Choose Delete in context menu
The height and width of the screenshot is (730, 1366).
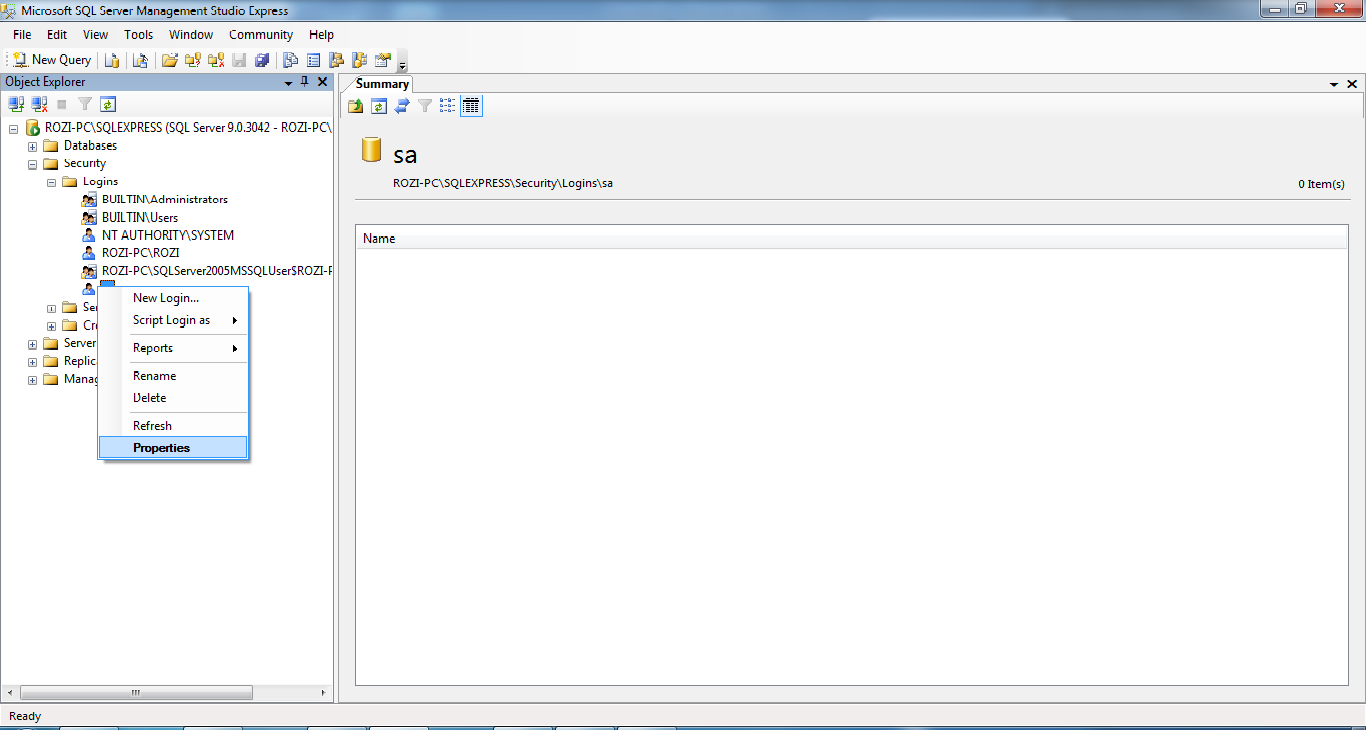pos(173,398)
